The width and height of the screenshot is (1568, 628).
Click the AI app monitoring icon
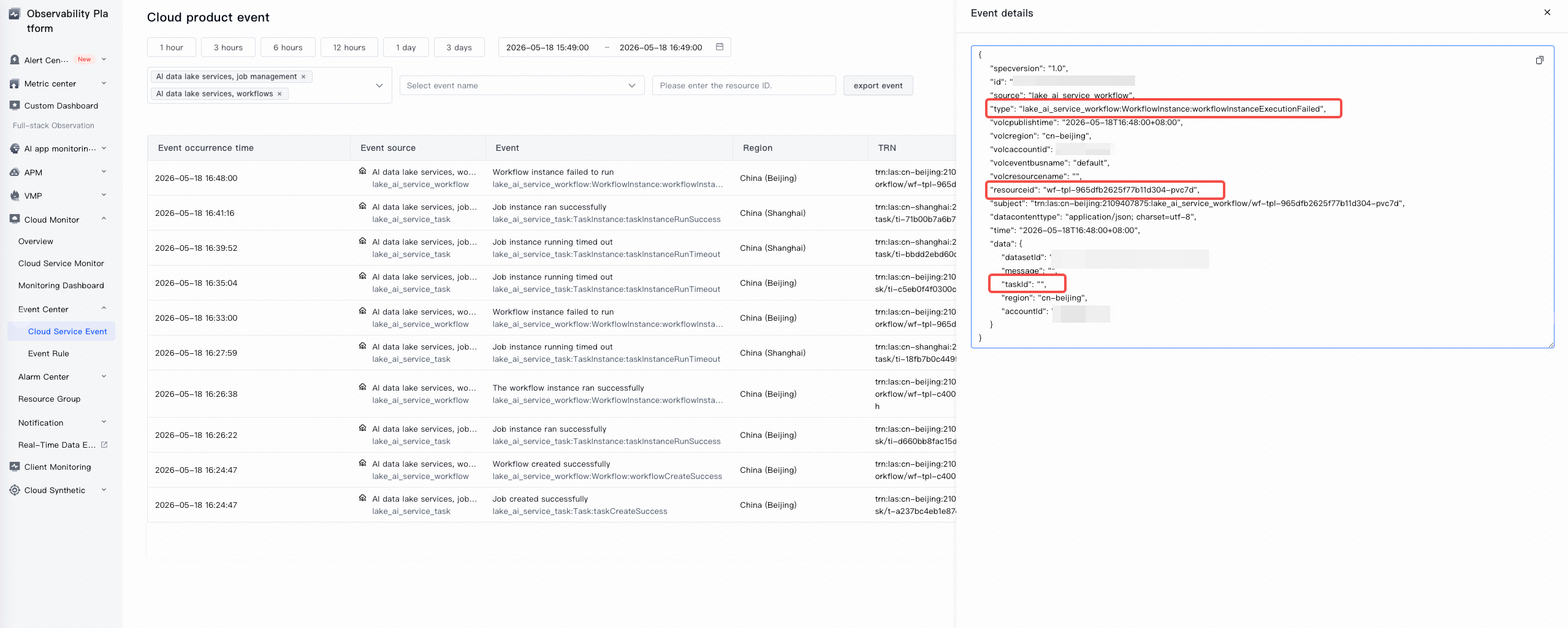tap(15, 148)
